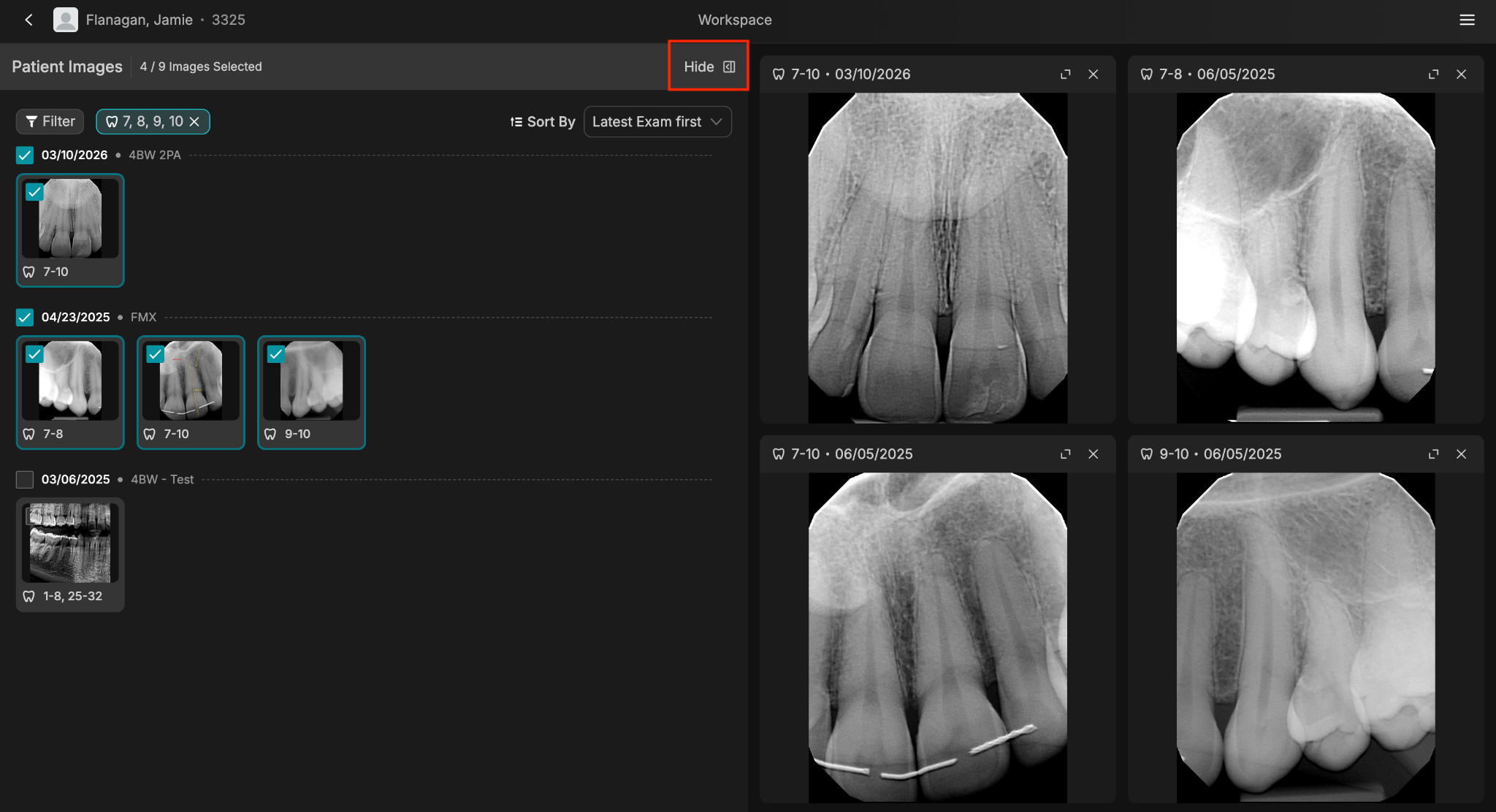The width and height of the screenshot is (1496, 812).
Task: Click the Patient Images heading
Action: (x=67, y=66)
